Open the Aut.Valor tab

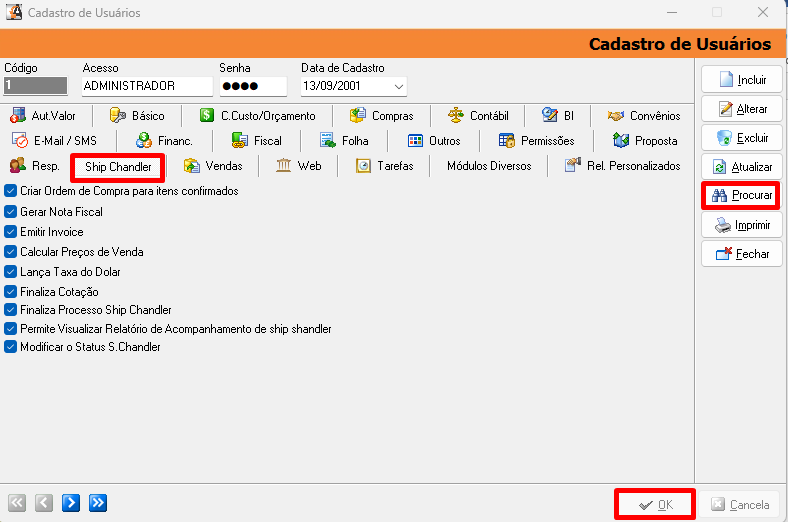tap(43, 116)
